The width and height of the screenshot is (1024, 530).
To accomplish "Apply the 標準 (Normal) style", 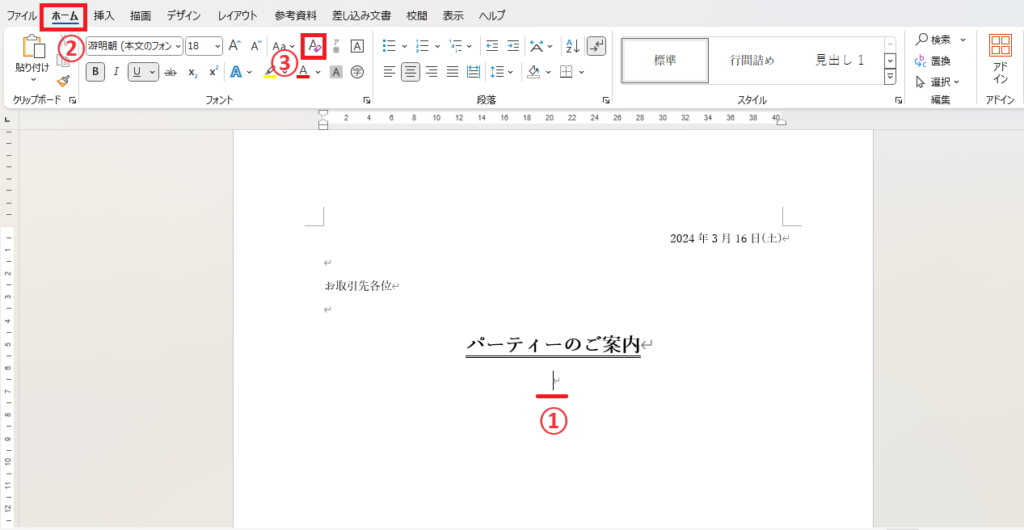I will click(665, 61).
